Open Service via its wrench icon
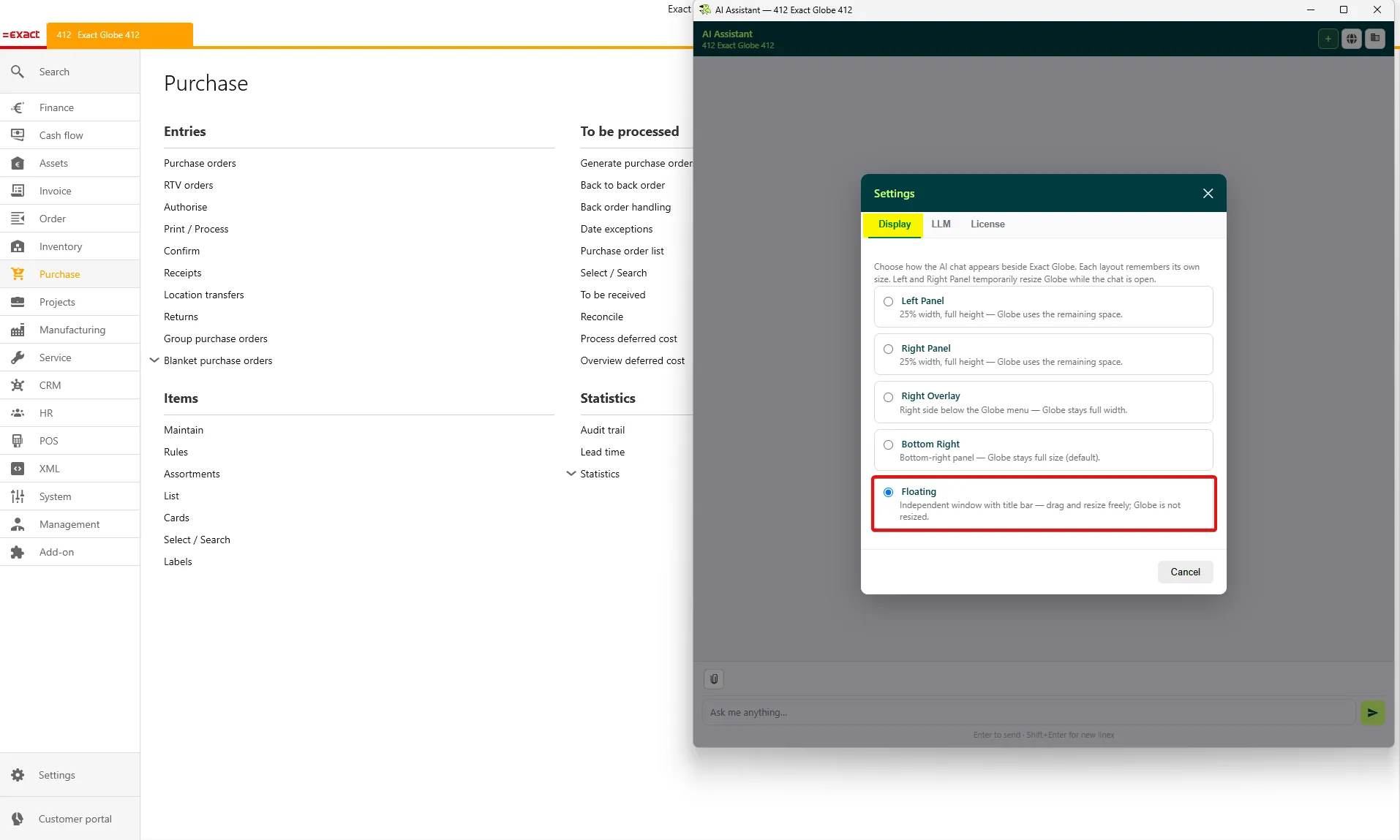Screen dimensions: 1400x840 point(18,357)
